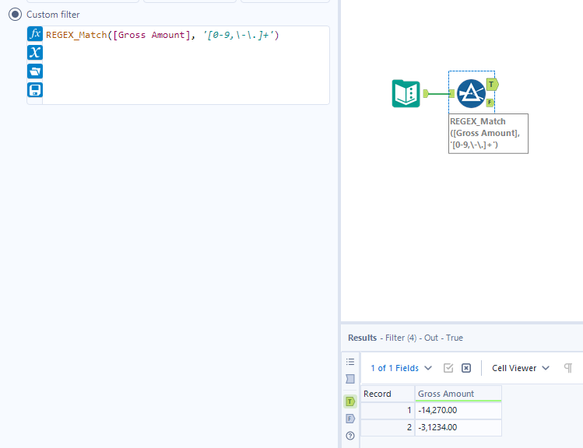The width and height of the screenshot is (583, 448).
Task: Open results help question mark icon
Action: [350, 436]
